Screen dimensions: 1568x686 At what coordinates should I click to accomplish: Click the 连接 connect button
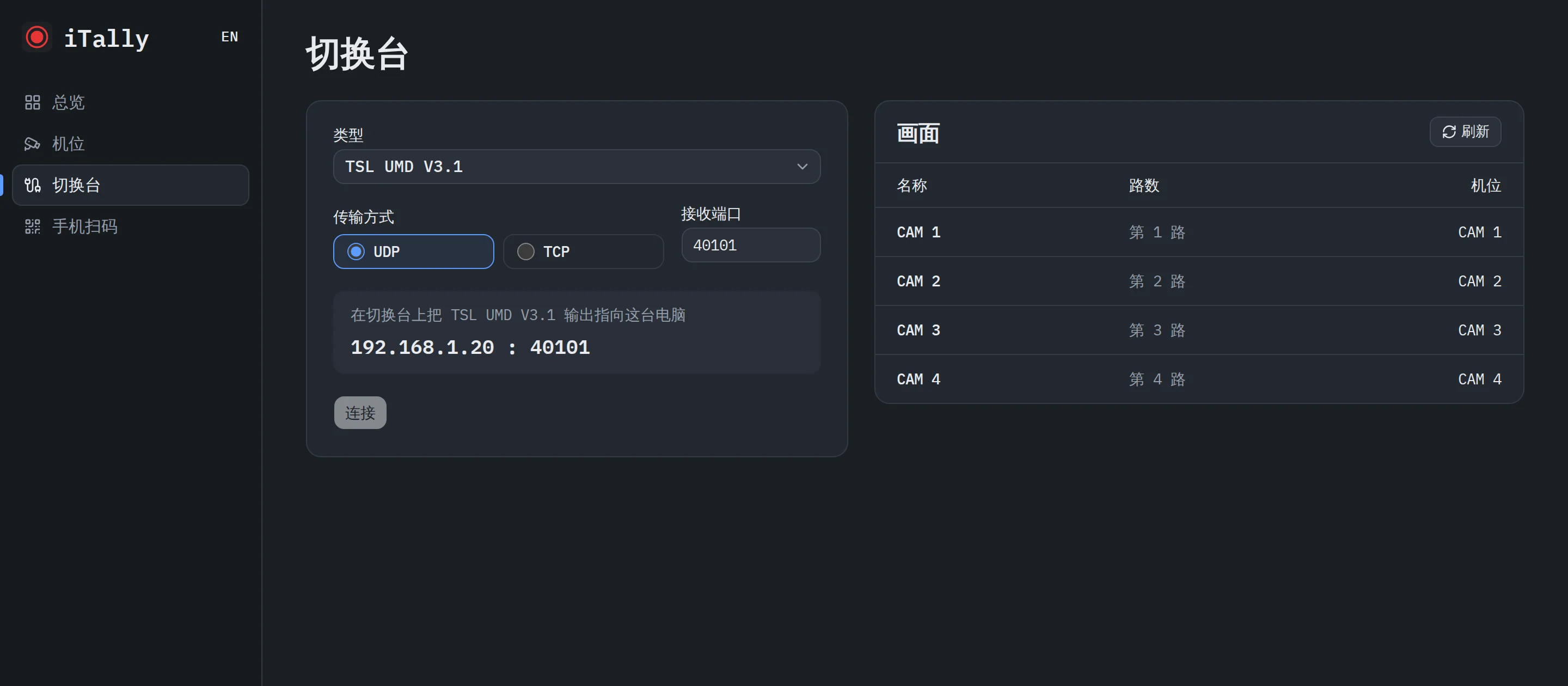pos(360,413)
